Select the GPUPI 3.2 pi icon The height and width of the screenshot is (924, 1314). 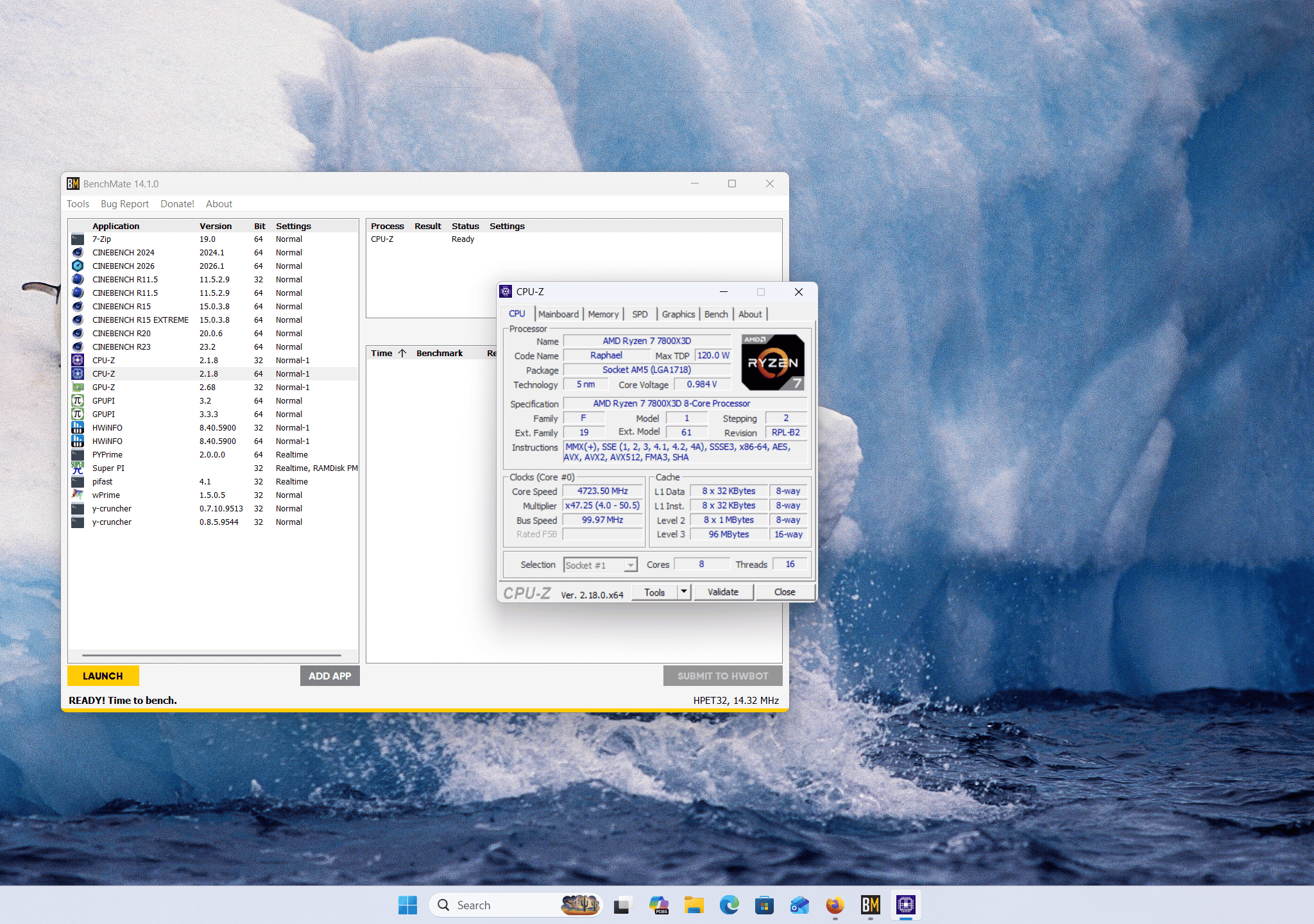point(78,400)
